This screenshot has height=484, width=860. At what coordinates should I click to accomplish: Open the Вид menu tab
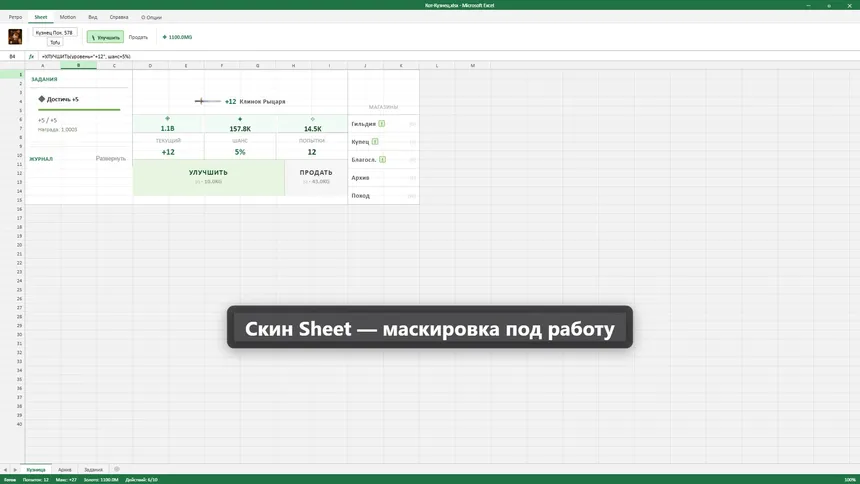pos(93,17)
